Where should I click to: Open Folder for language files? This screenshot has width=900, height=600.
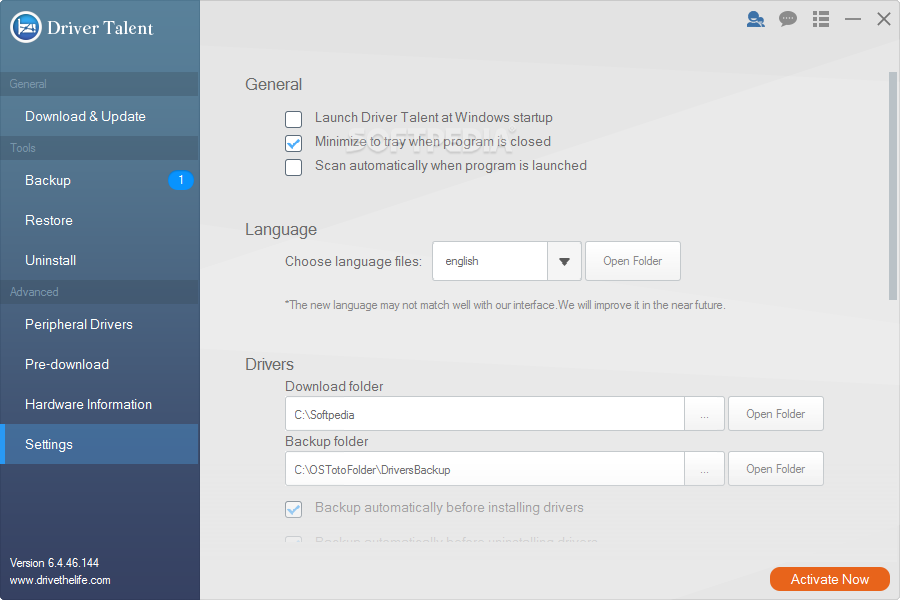coord(633,261)
